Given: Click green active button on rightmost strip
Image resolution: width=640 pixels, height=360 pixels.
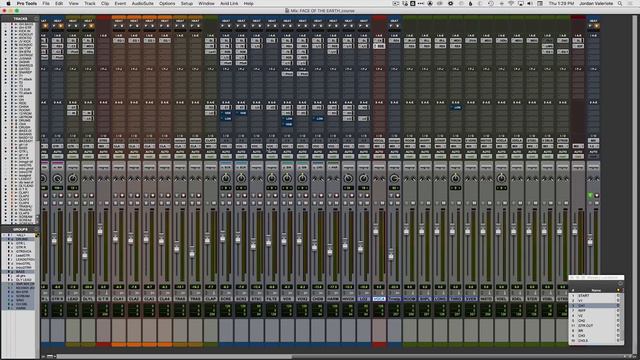Looking at the screenshot, I should click(x=590, y=196).
